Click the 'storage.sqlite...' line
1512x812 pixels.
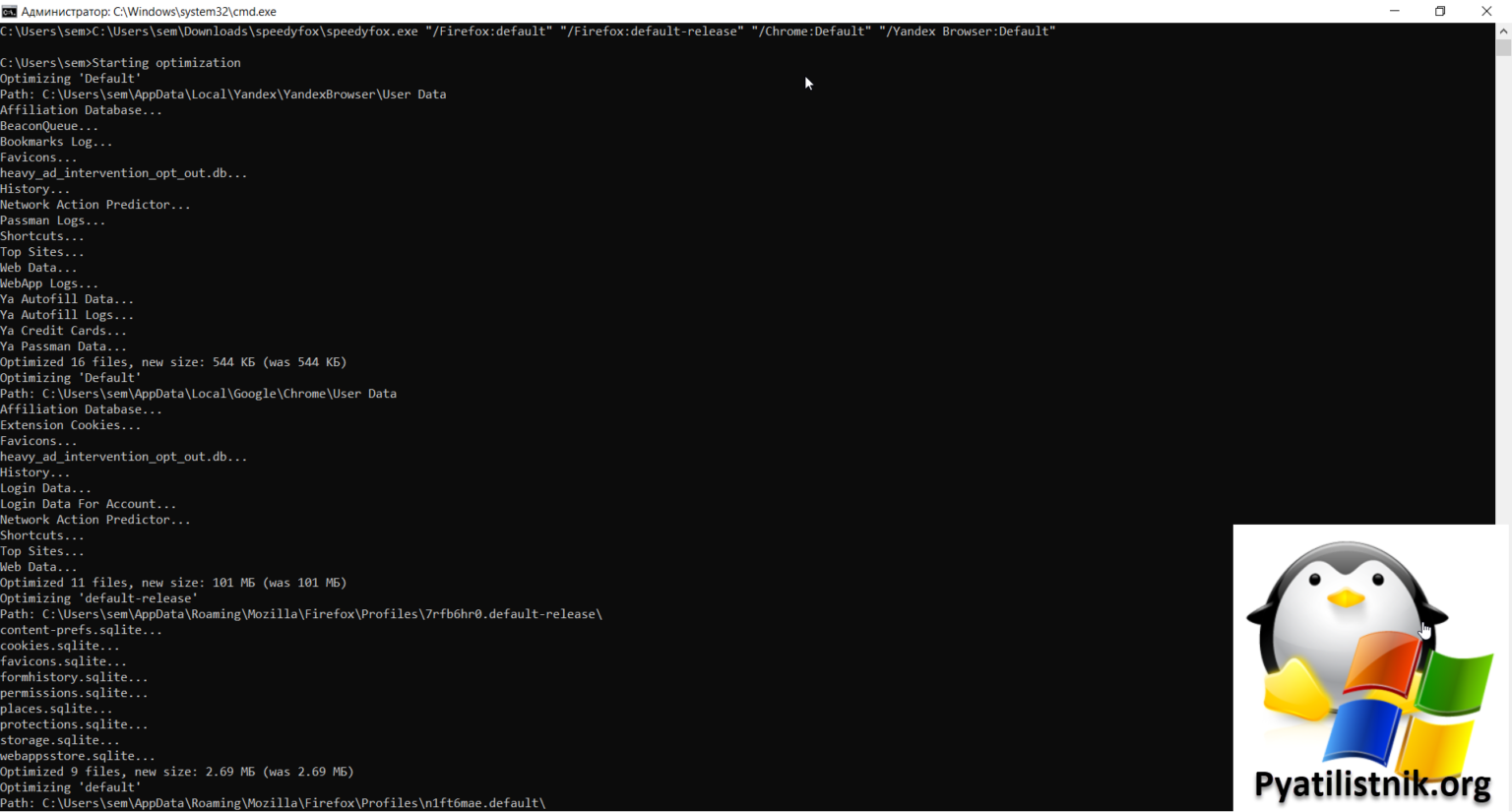coord(60,740)
